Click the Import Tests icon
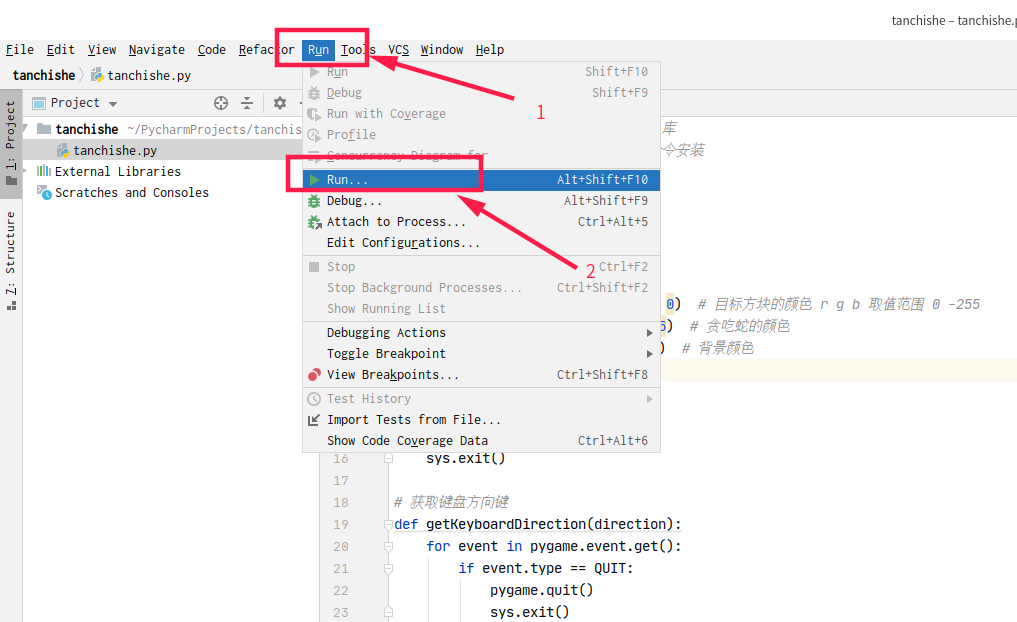 314,420
